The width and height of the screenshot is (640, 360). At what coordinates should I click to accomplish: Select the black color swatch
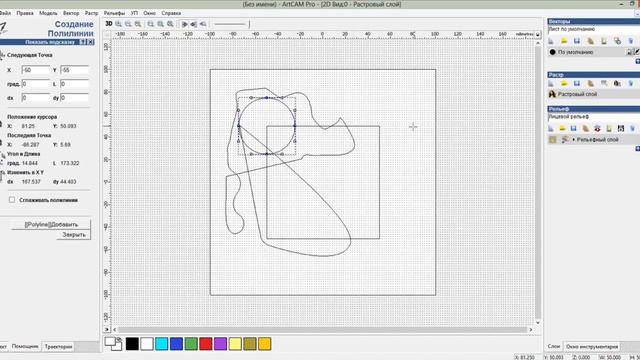(132, 344)
